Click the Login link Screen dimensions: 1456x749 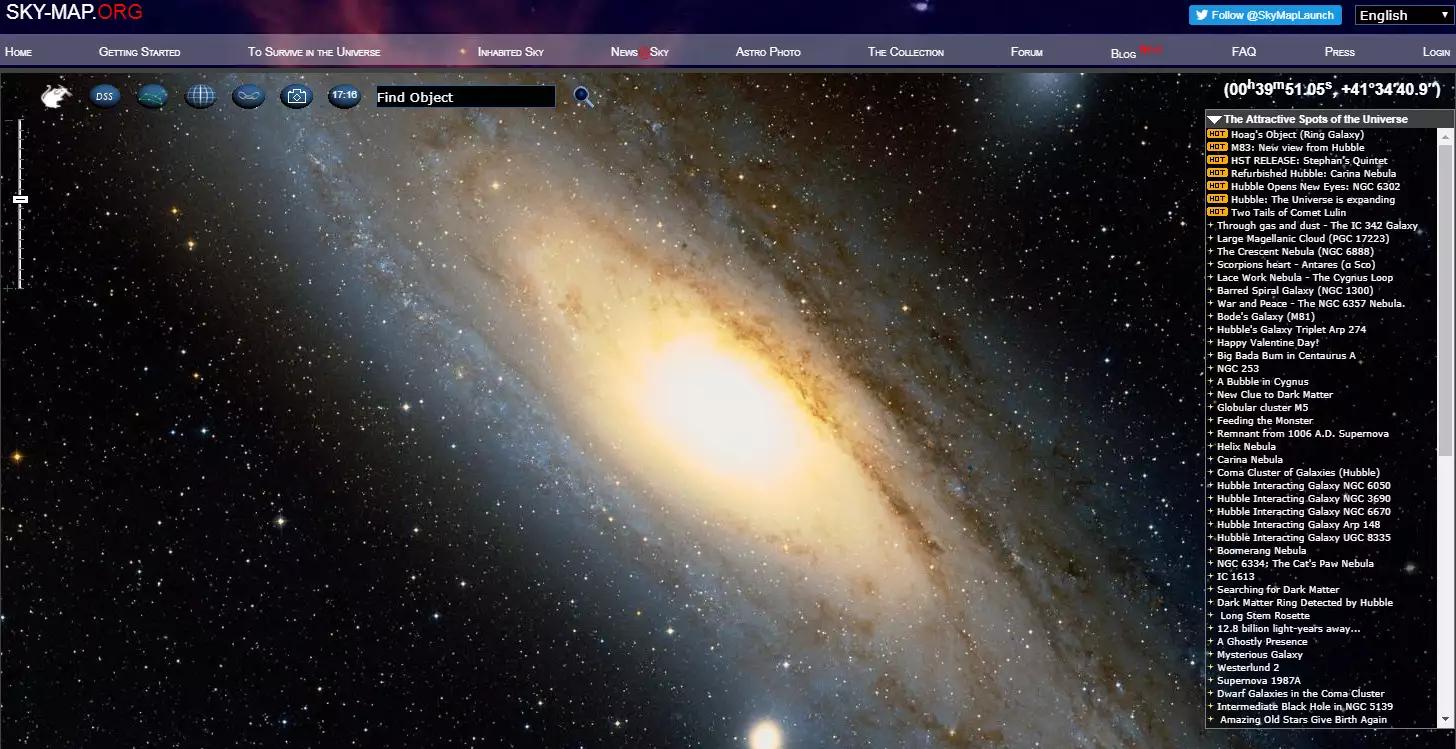1436,52
